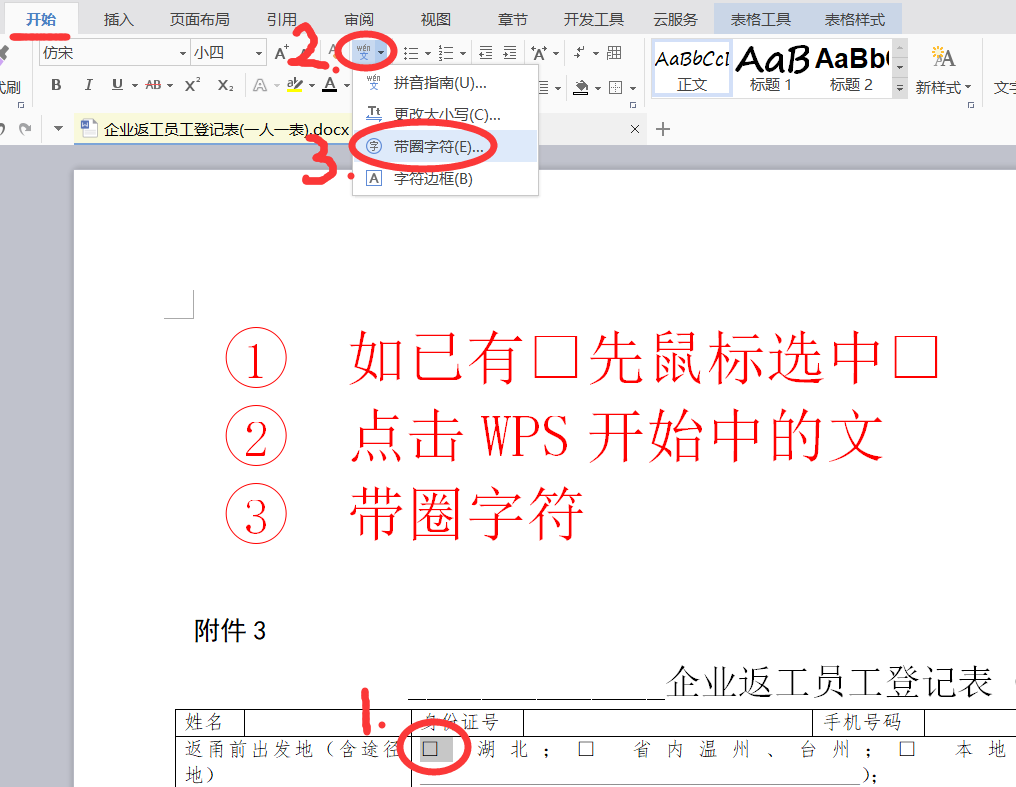Open the 云服务 tab
The image size is (1016, 787).
tap(675, 19)
